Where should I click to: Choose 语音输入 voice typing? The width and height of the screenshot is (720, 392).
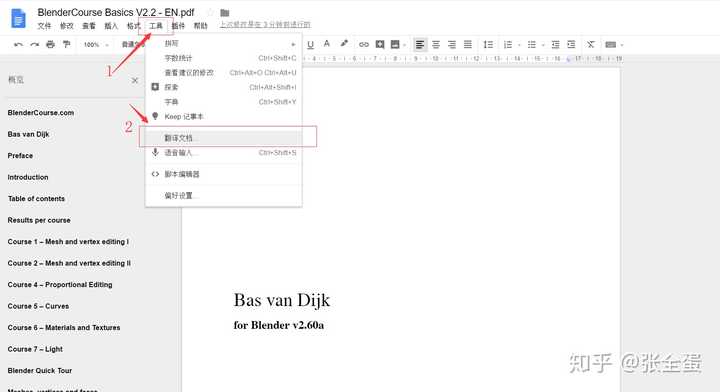tap(224, 152)
